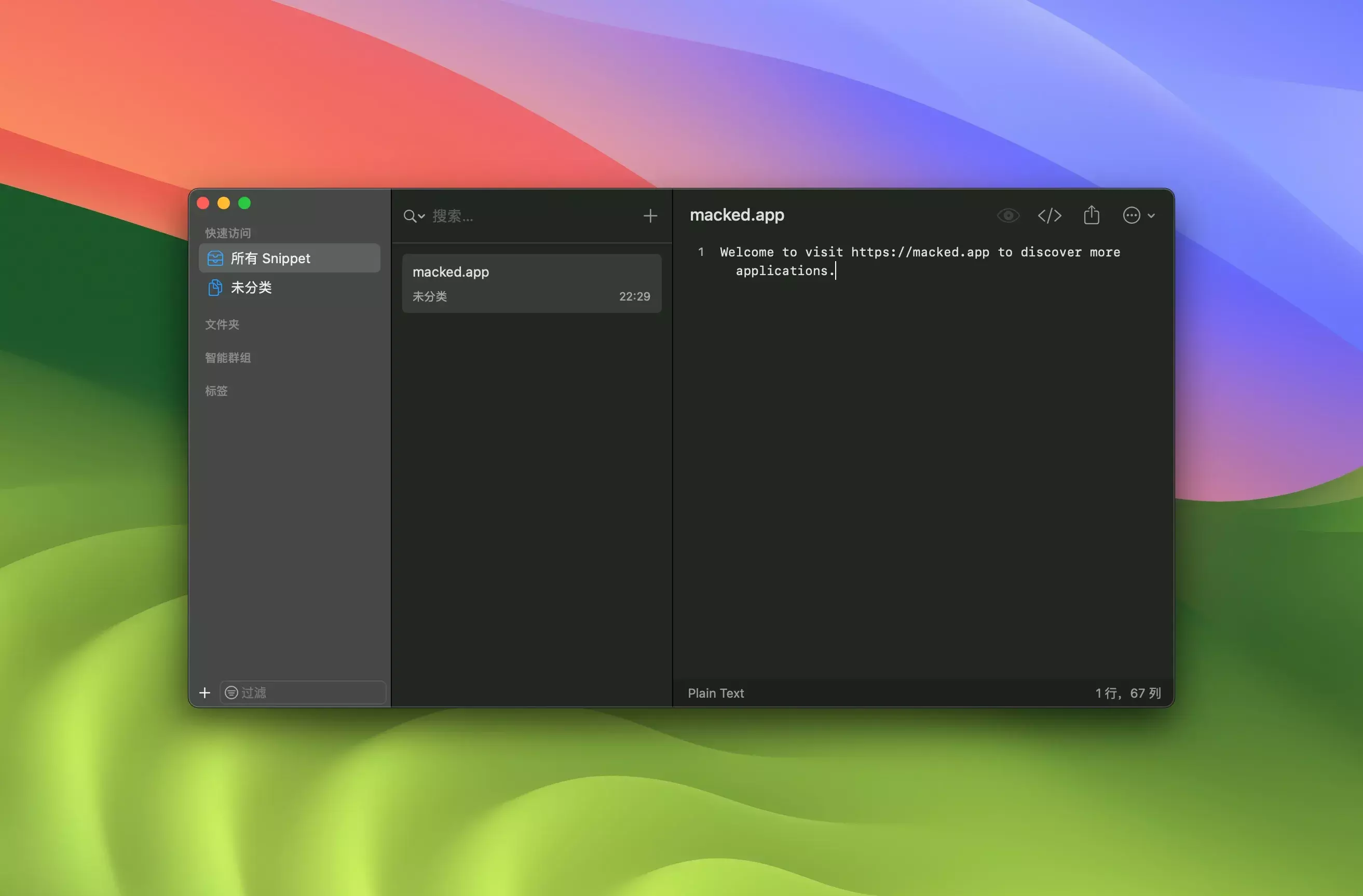The width and height of the screenshot is (1363, 896).
Task: Click the 所有 Snippet tray icon
Action: pos(215,259)
